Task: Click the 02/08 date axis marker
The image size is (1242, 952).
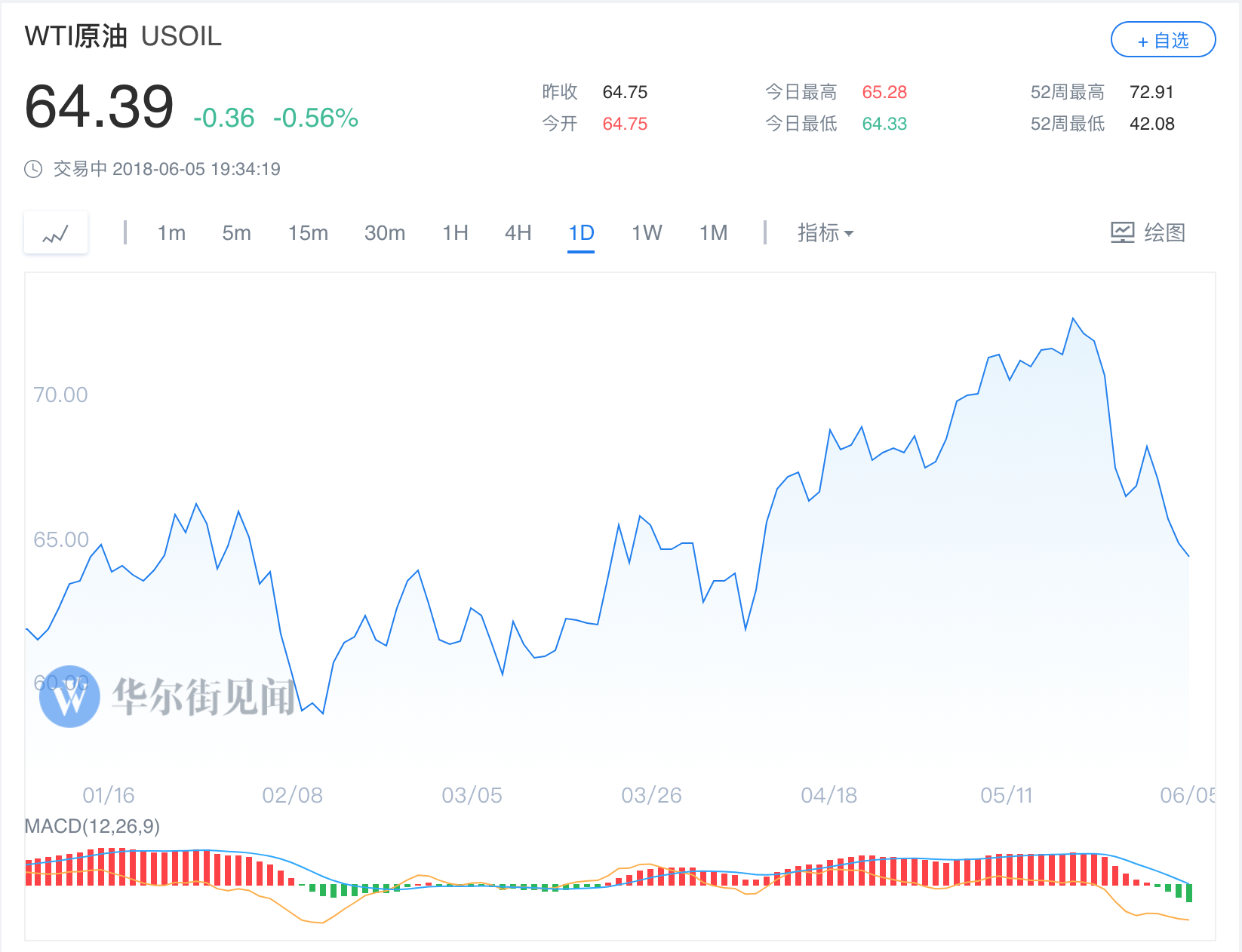Action: 292,795
